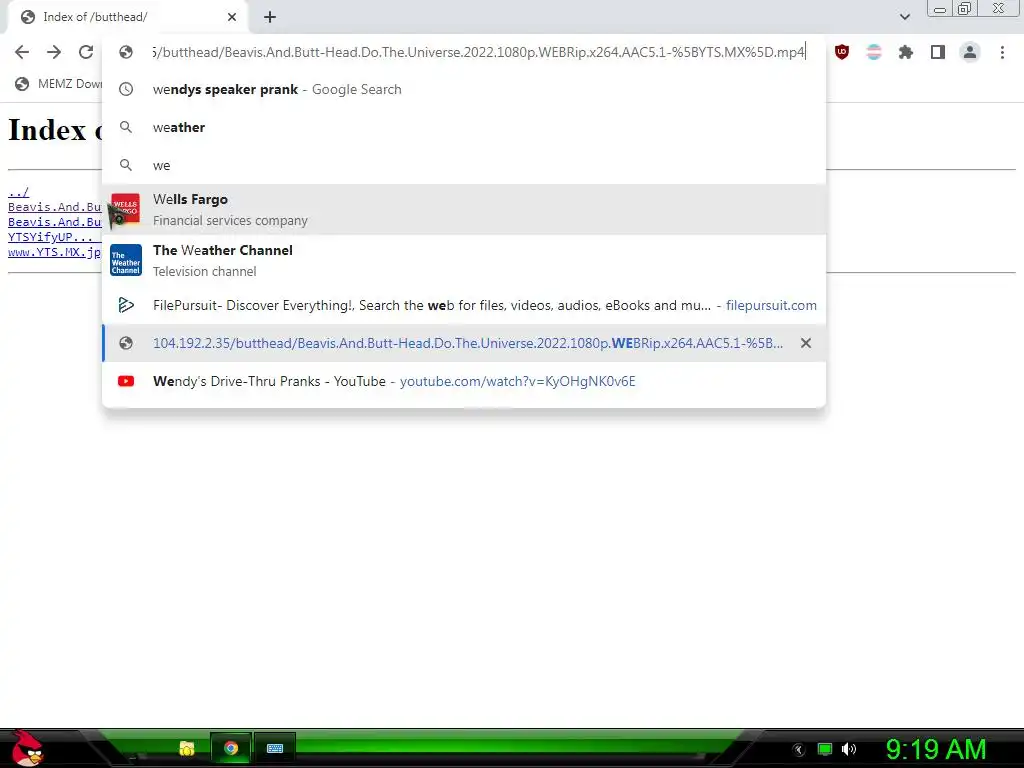Expand the tab search chevron
The width and height of the screenshot is (1024, 768).
pyautogui.click(x=904, y=17)
